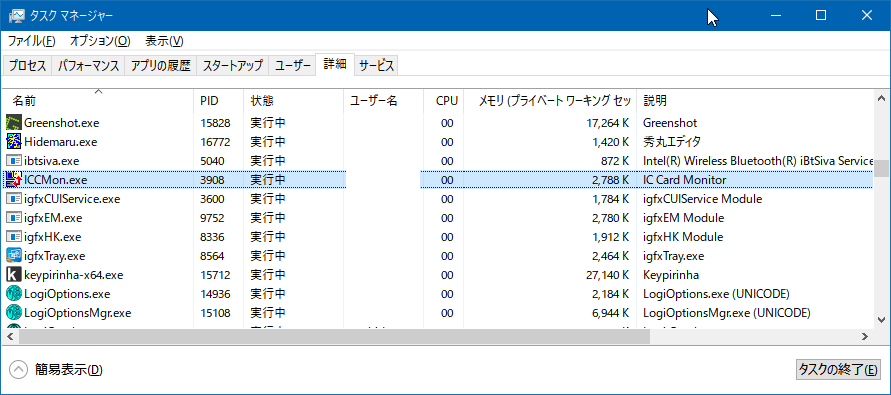891x395 pixels.
Task: Click the igfxHK.exe process icon
Action: pyautogui.click(x=14, y=237)
